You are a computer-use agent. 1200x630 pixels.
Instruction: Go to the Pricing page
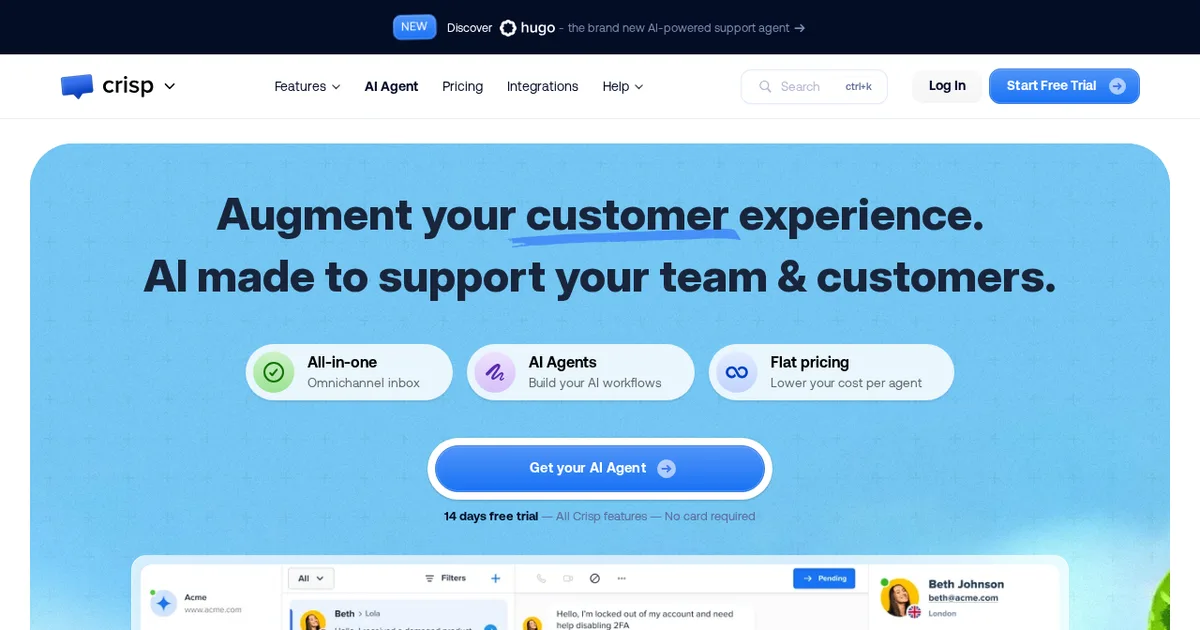point(462,87)
